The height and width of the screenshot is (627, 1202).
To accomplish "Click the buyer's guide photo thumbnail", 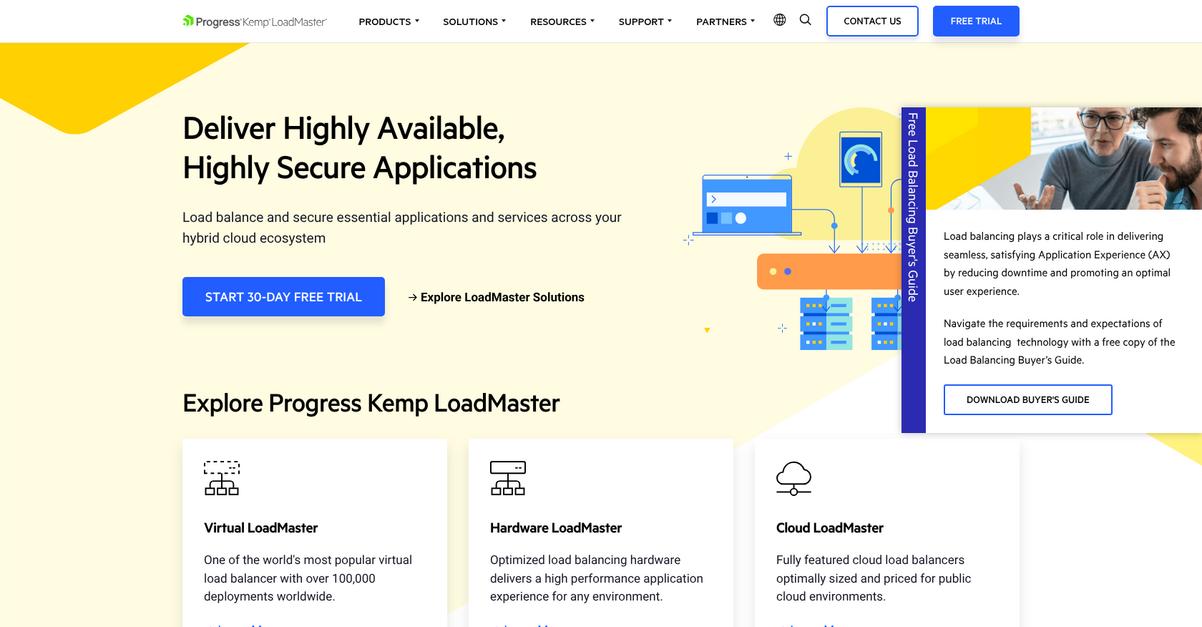I will tap(1064, 158).
